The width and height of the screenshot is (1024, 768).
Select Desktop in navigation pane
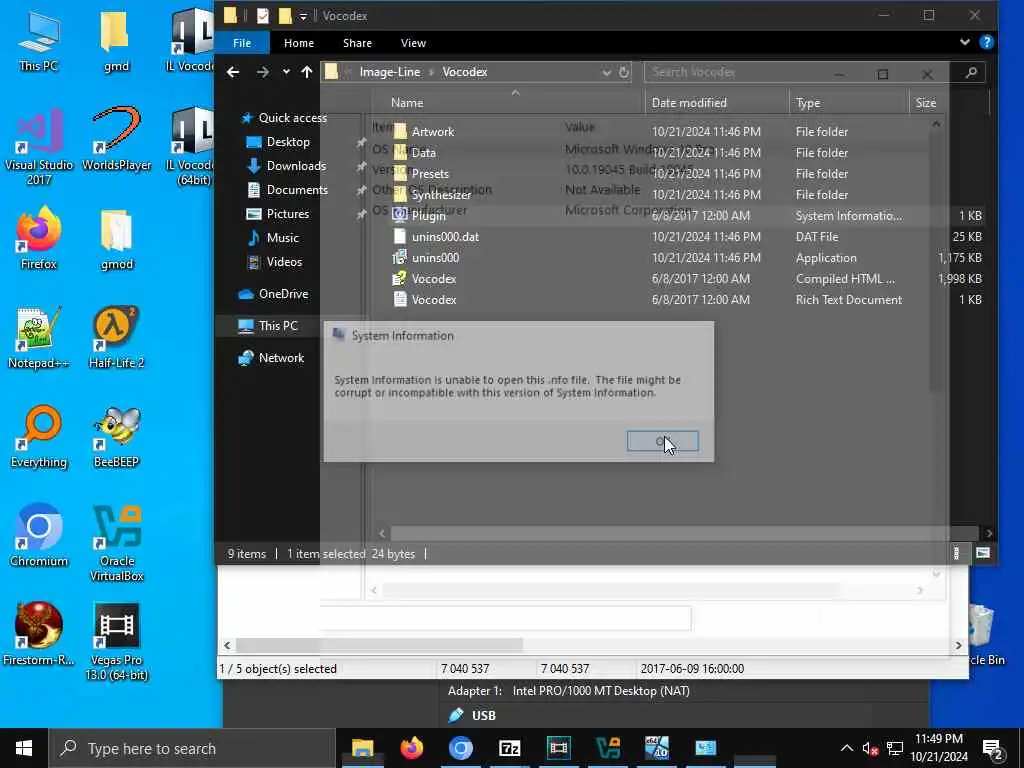279,142
